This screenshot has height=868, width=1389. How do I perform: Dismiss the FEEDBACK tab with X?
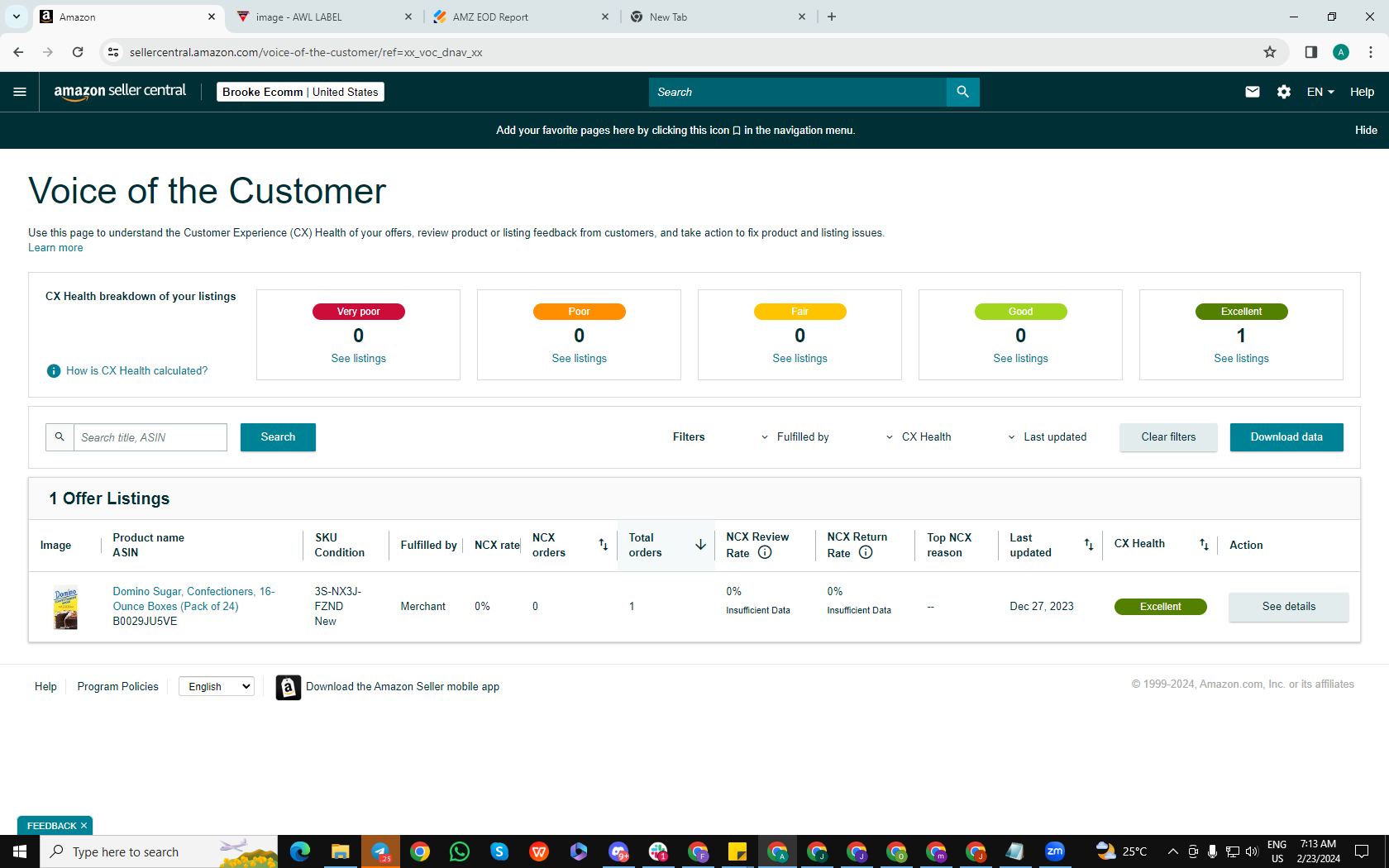(84, 826)
